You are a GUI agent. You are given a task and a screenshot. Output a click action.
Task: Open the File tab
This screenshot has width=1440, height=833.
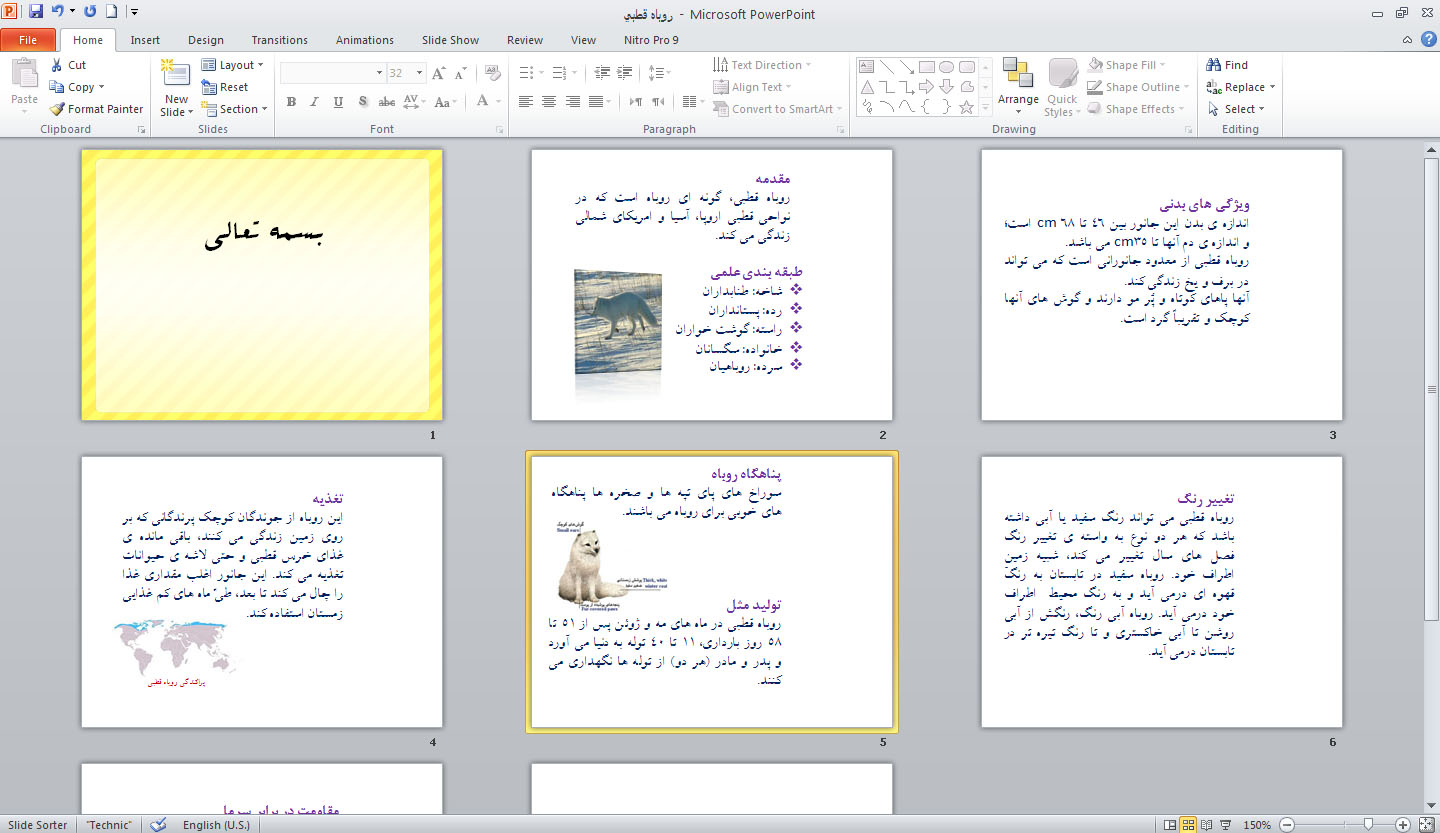pos(28,40)
